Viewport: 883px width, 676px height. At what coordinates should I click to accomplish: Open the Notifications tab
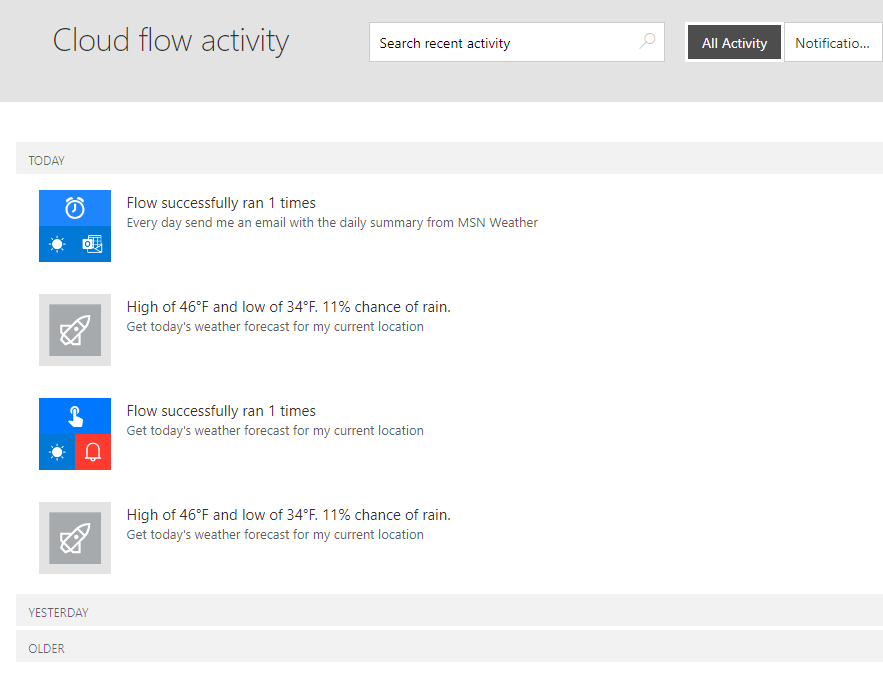tap(833, 42)
